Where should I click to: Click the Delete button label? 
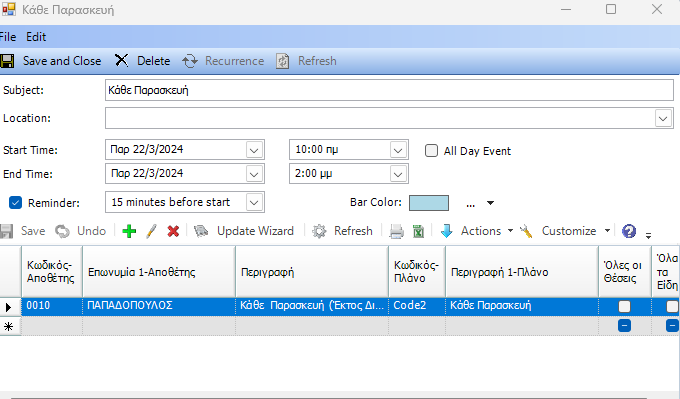154,61
